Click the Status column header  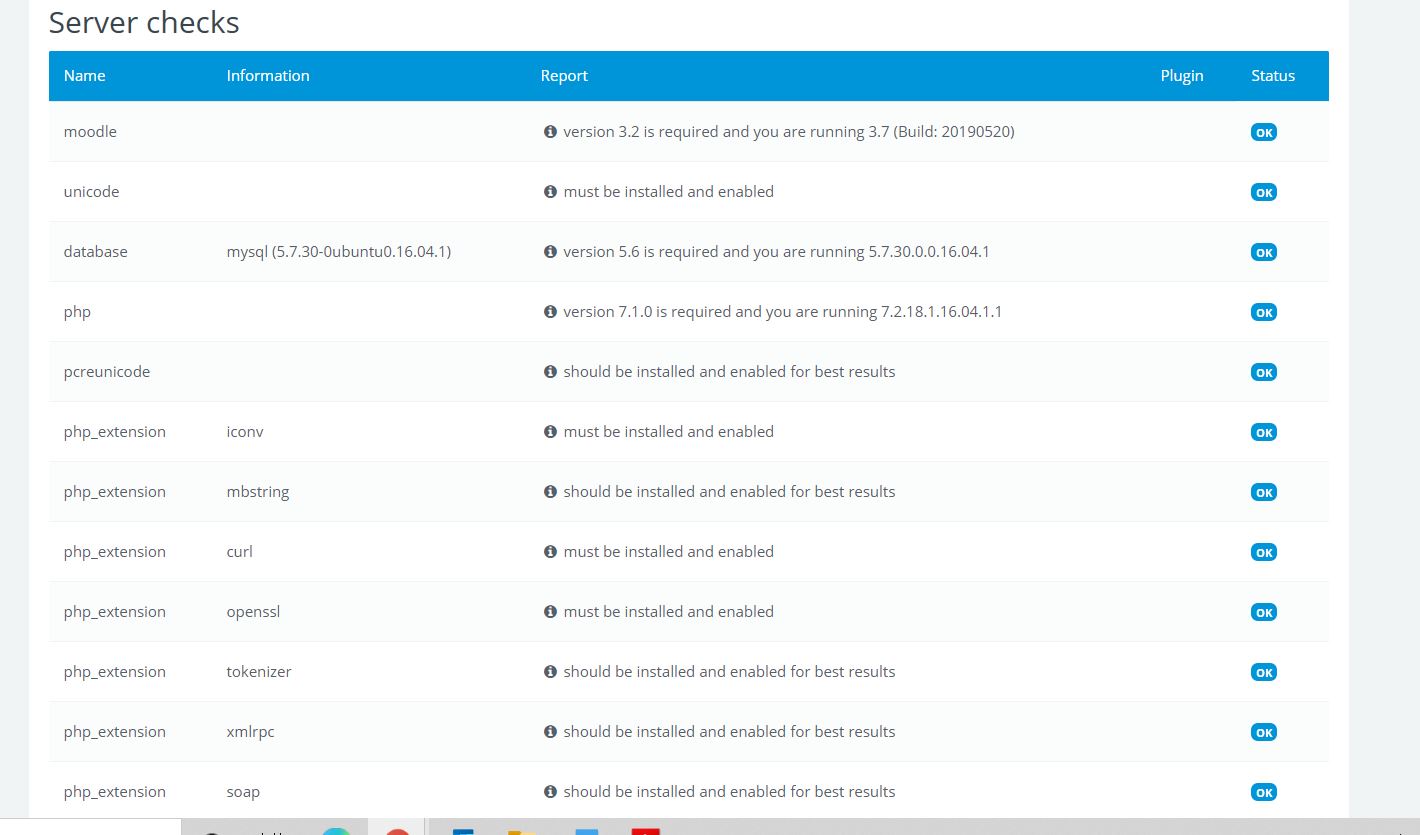[x=1273, y=76]
